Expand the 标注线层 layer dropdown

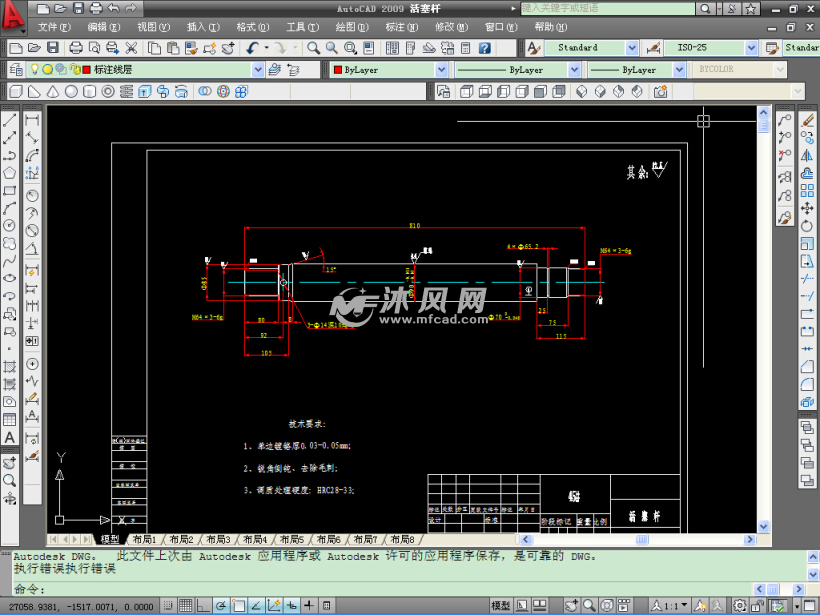(x=258, y=70)
